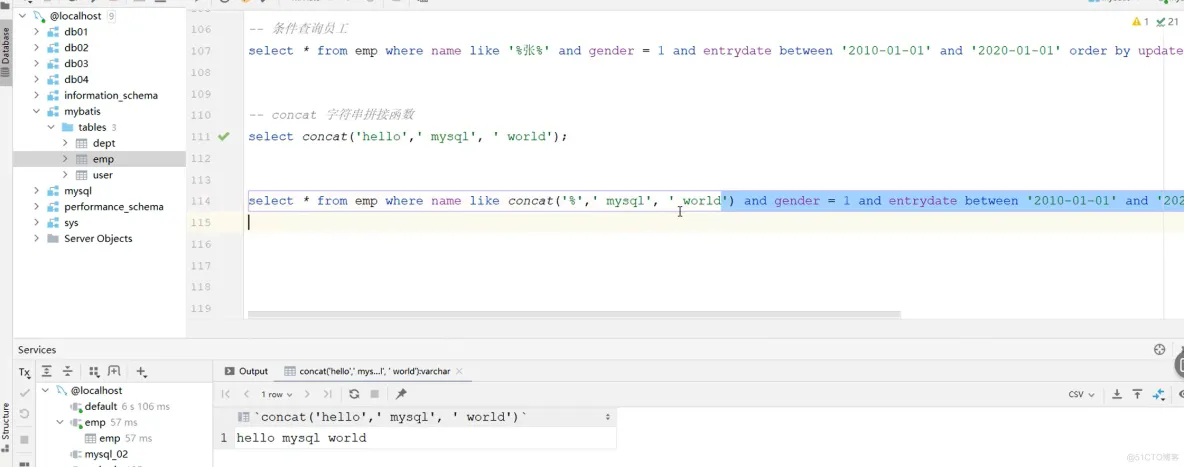Click the line 107 select emp query
Viewport: 1184px width, 467px height.
point(716,51)
